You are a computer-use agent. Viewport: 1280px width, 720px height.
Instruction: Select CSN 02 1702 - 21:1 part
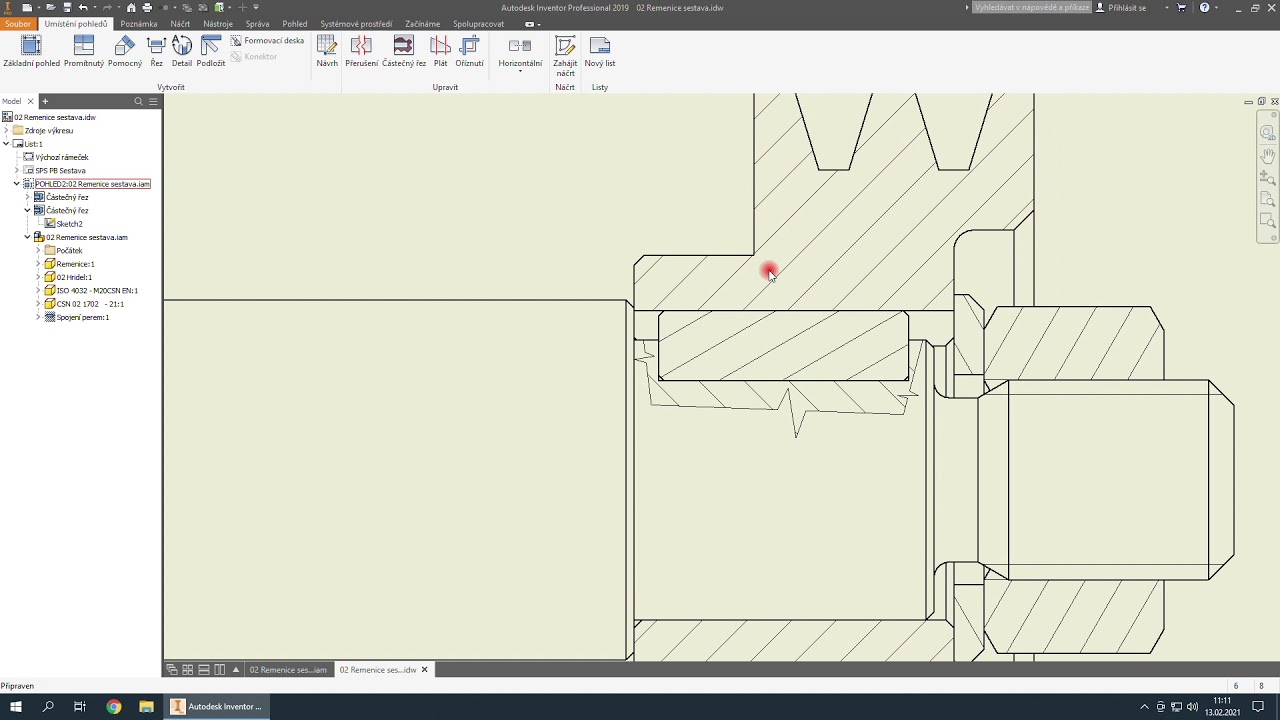(90, 304)
